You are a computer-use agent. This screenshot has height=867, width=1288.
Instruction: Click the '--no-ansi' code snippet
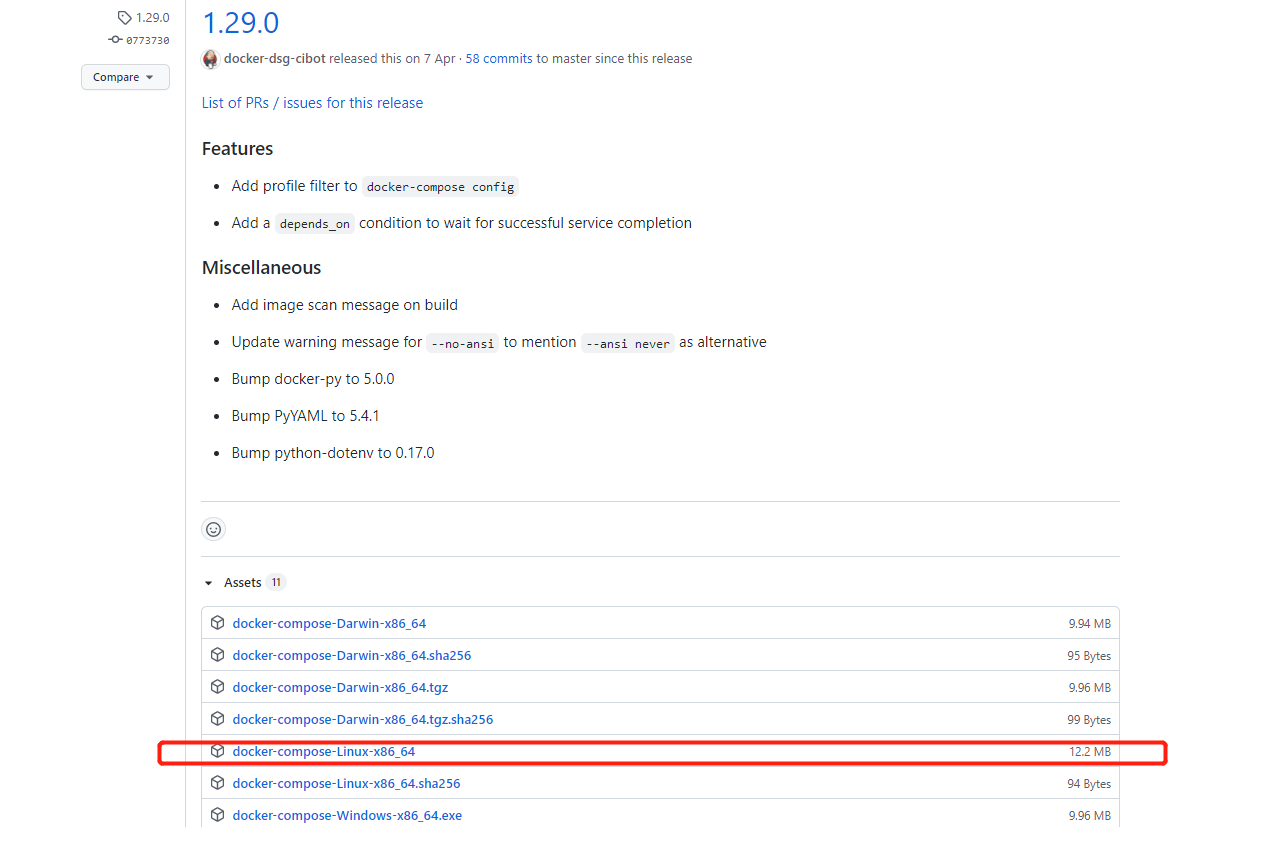point(463,343)
